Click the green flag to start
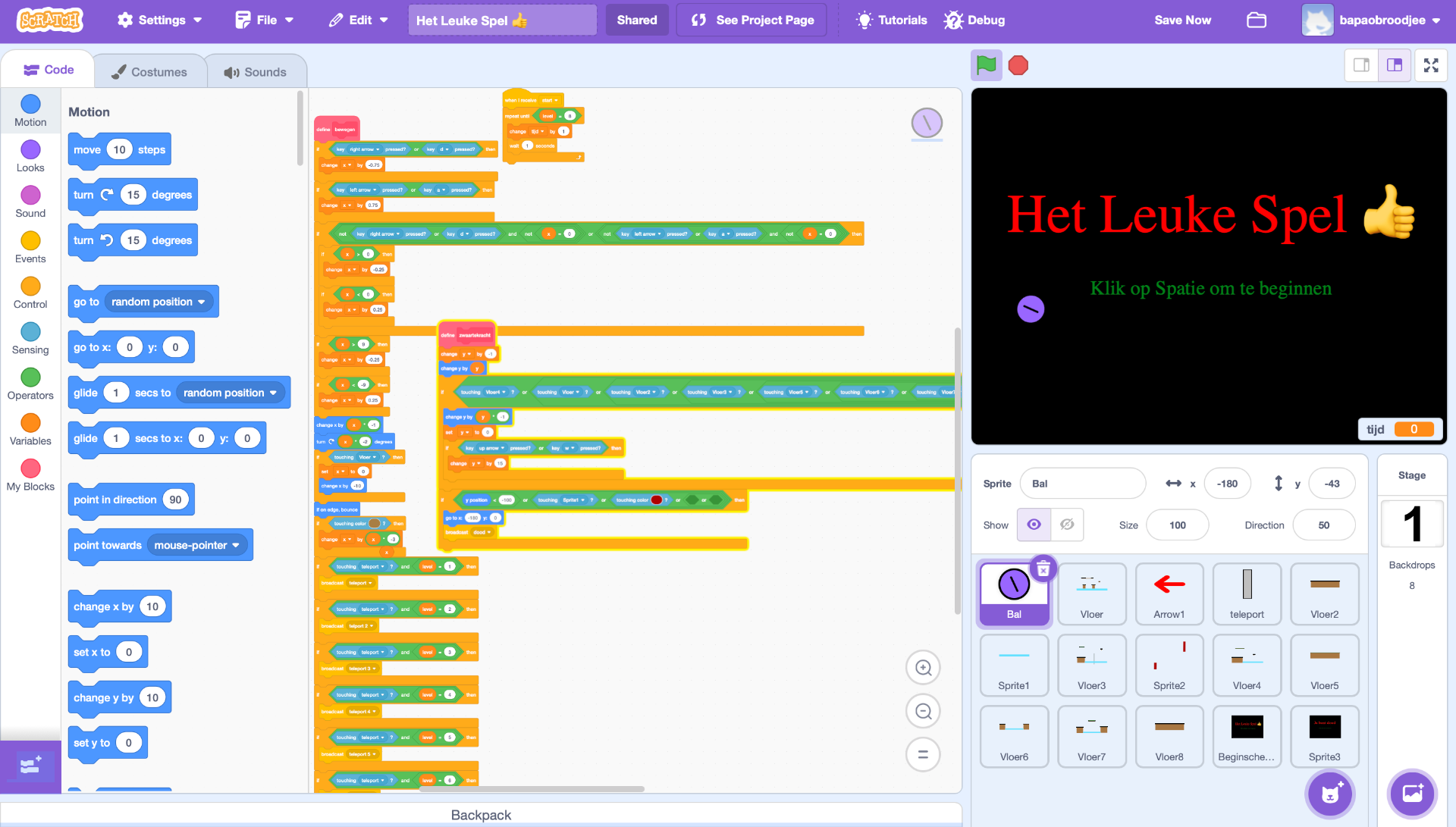This screenshot has height=827, width=1456. tap(986, 65)
